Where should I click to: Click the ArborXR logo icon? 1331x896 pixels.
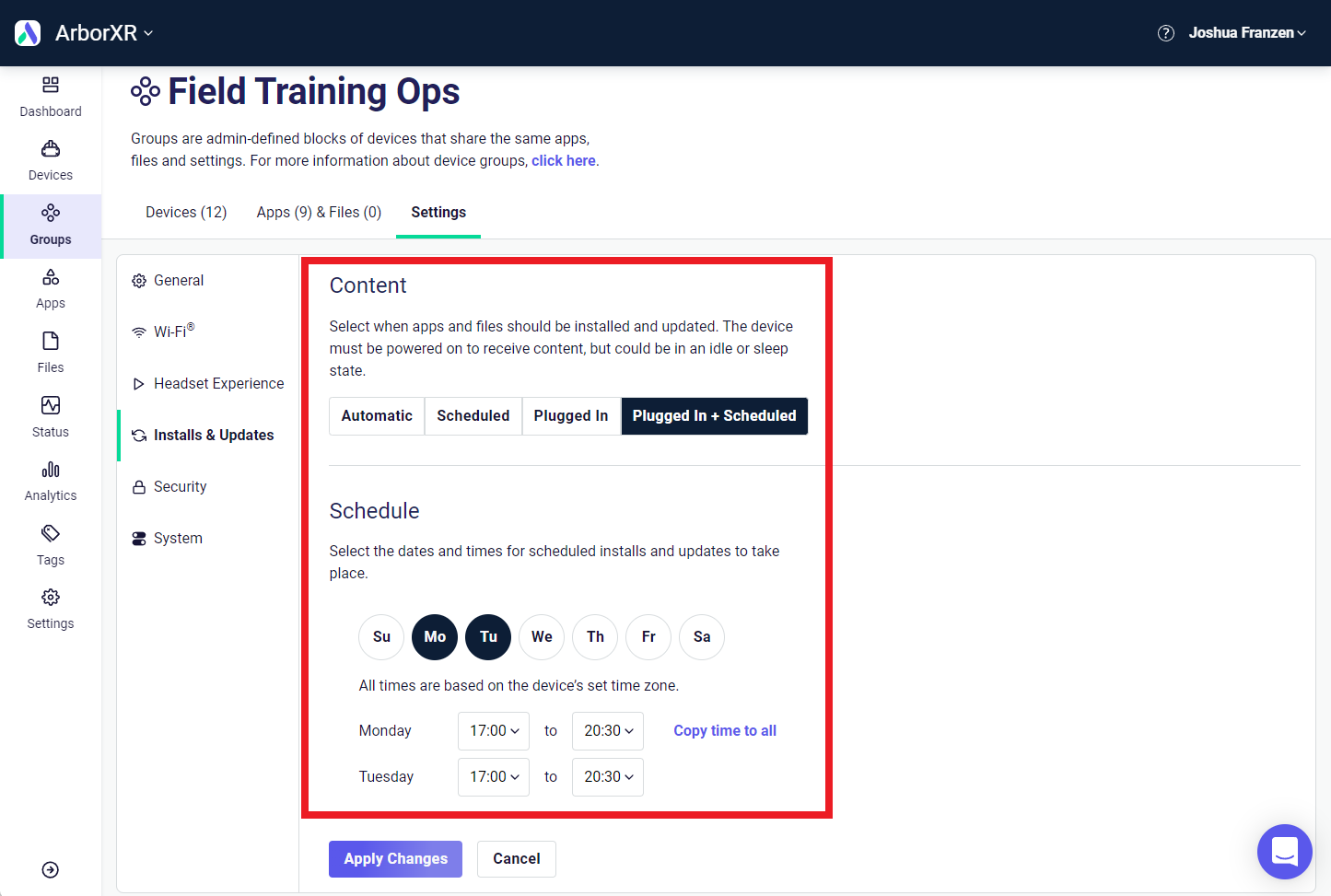click(x=28, y=33)
